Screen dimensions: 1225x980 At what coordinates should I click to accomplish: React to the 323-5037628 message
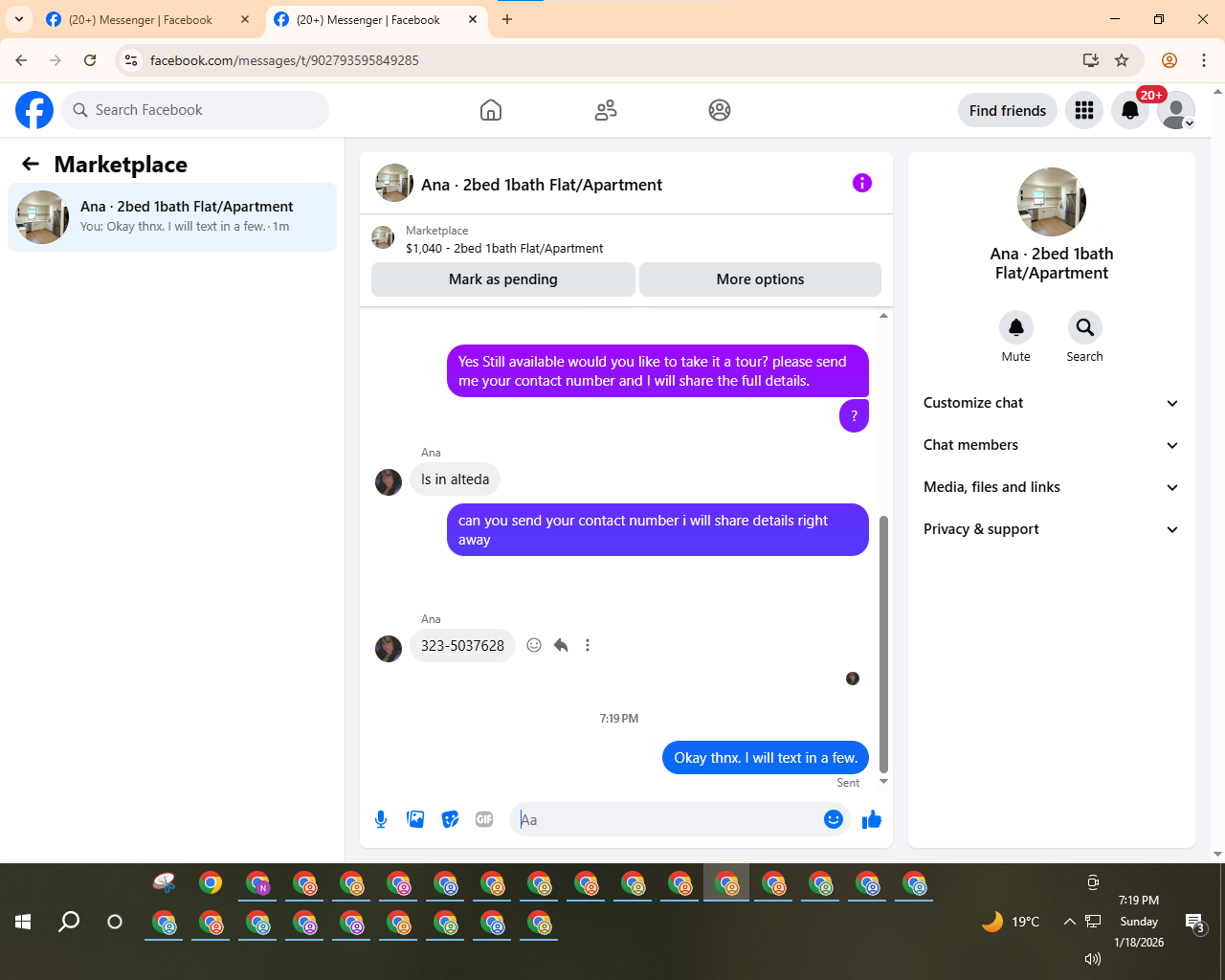click(x=534, y=645)
